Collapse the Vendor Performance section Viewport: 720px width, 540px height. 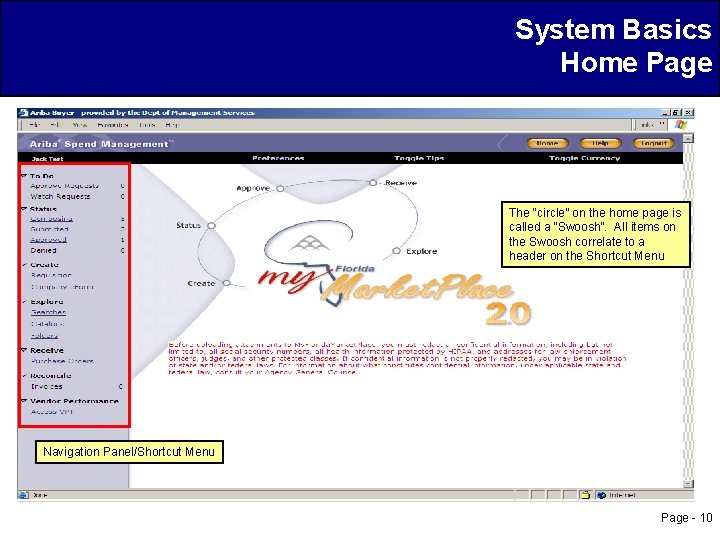point(24,401)
